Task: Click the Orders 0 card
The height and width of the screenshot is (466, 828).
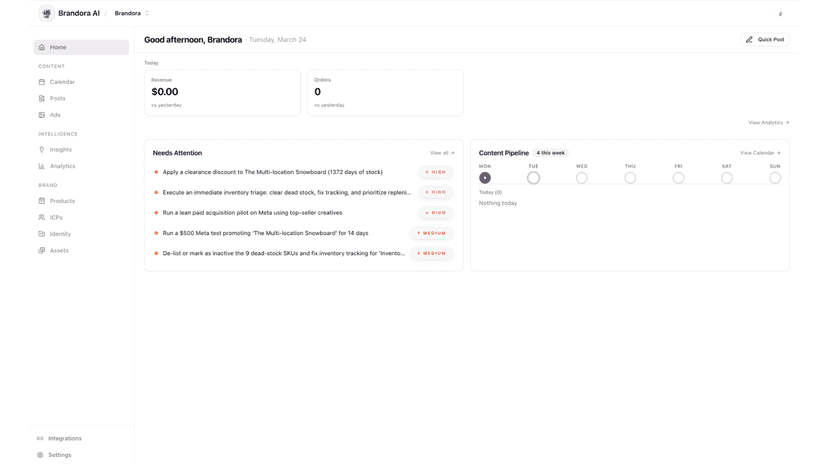Action: point(385,93)
